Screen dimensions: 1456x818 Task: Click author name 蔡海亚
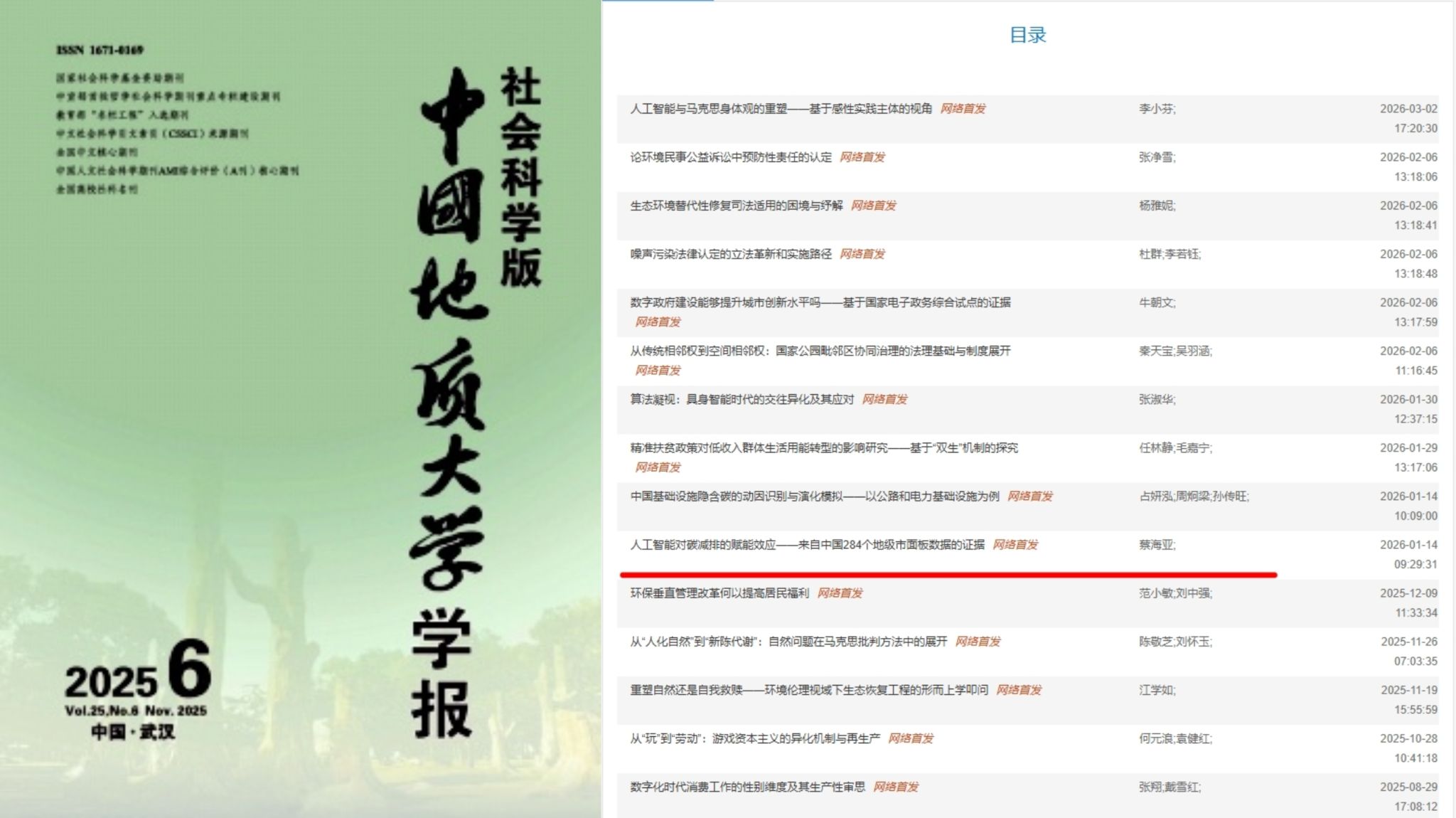(1156, 544)
